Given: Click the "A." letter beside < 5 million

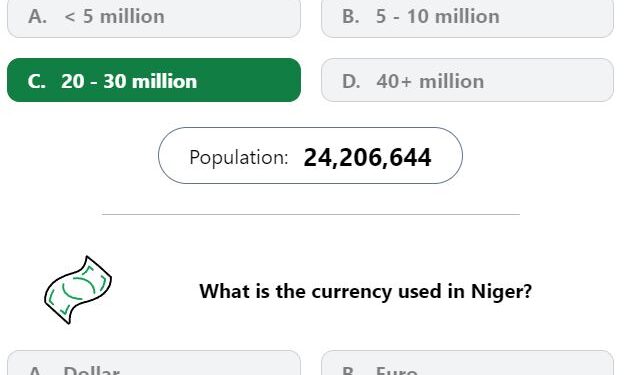Looking at the screenshot, I should [x=37, y=17].
